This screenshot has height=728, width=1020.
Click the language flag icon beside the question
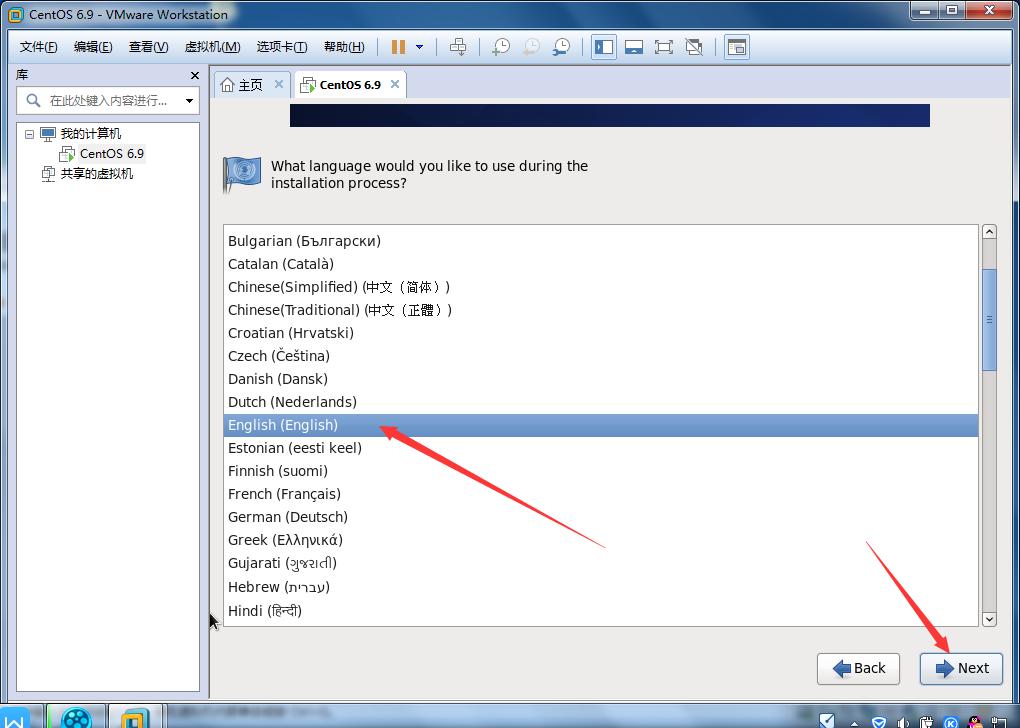[242, 174]
